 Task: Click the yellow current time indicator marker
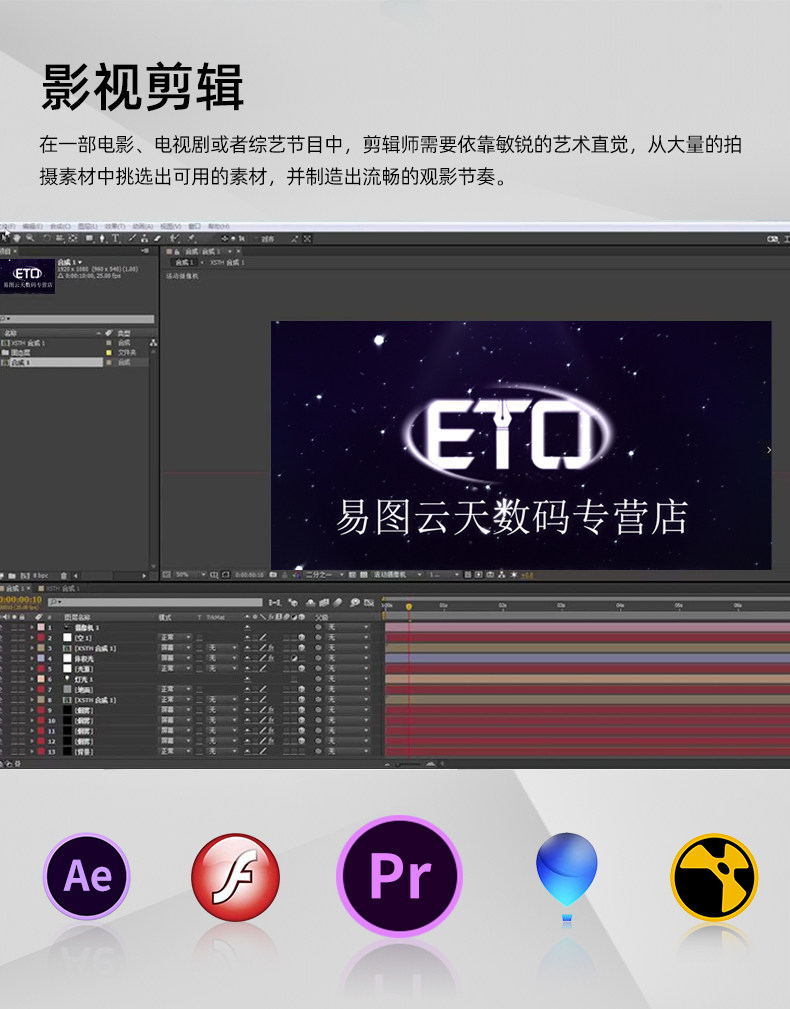click(409, 606)
